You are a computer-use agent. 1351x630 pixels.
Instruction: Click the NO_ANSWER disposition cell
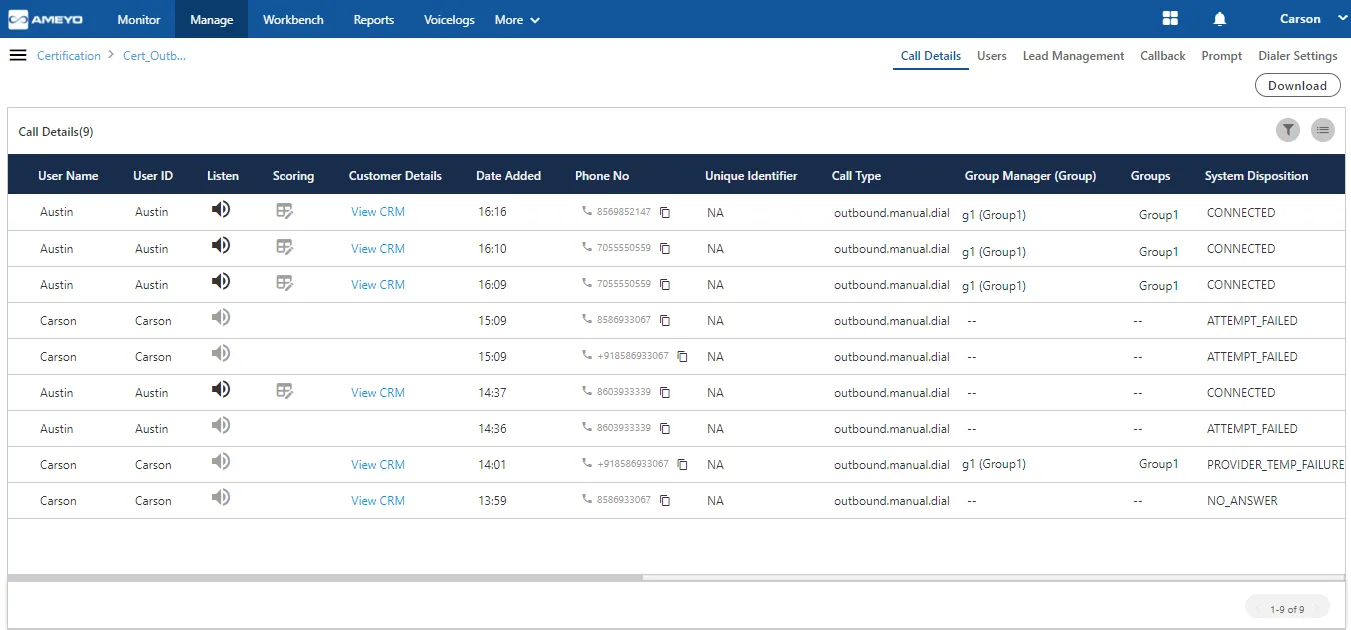(x=1242, y=500)
